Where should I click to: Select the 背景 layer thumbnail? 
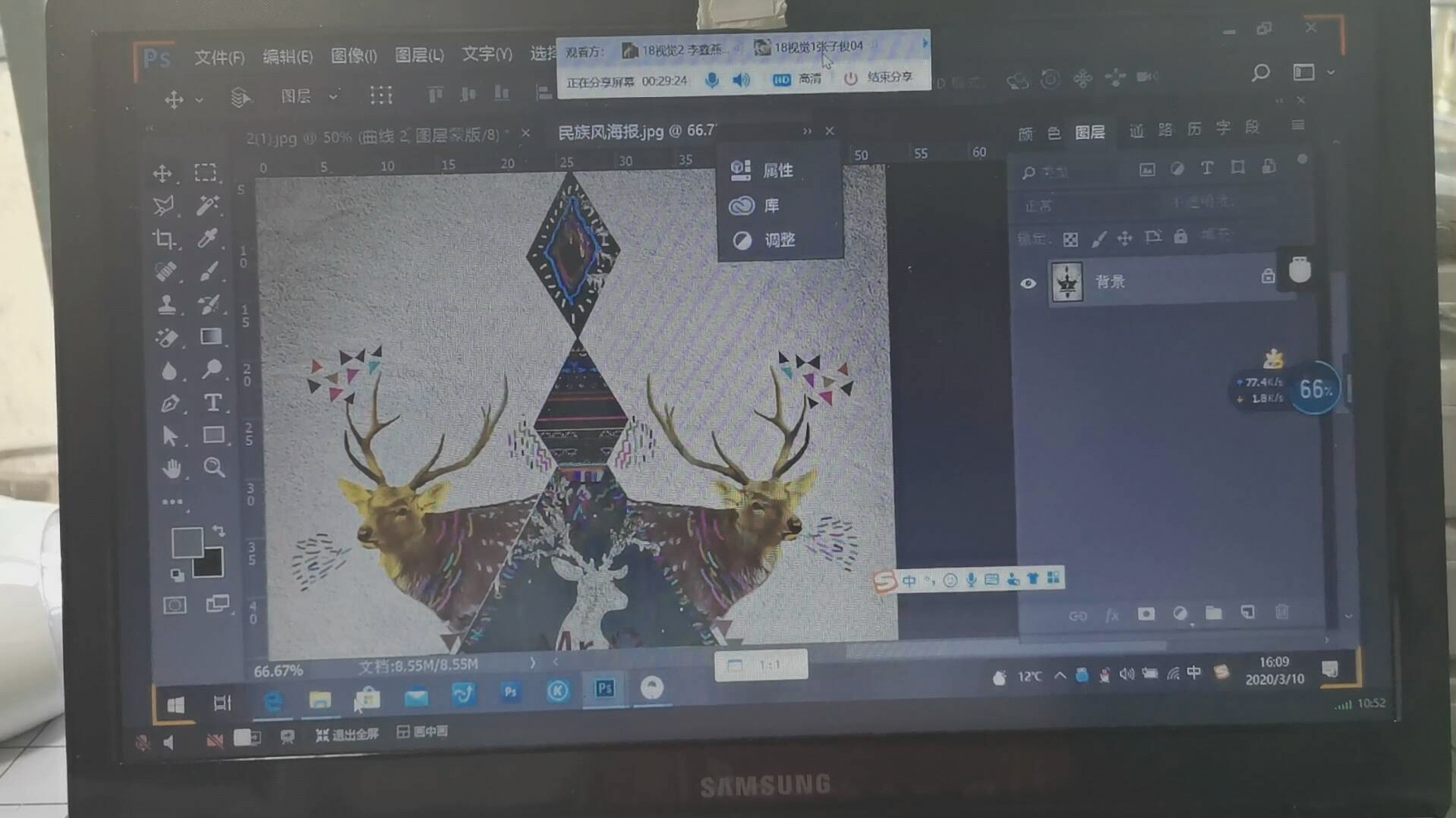click(x=1067, y=282)
